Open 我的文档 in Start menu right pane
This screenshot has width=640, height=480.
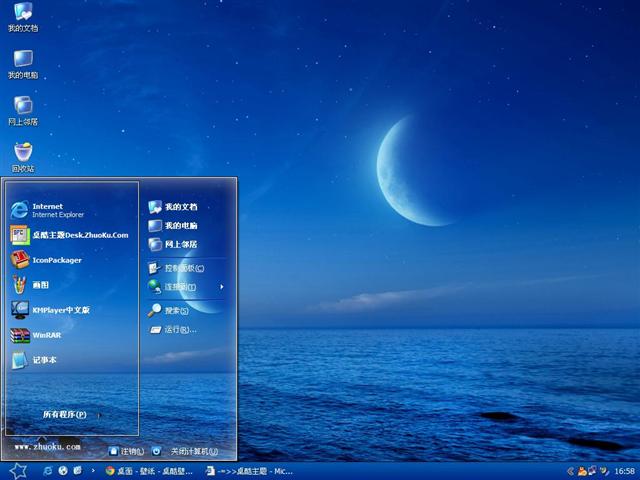click(179, 207)
